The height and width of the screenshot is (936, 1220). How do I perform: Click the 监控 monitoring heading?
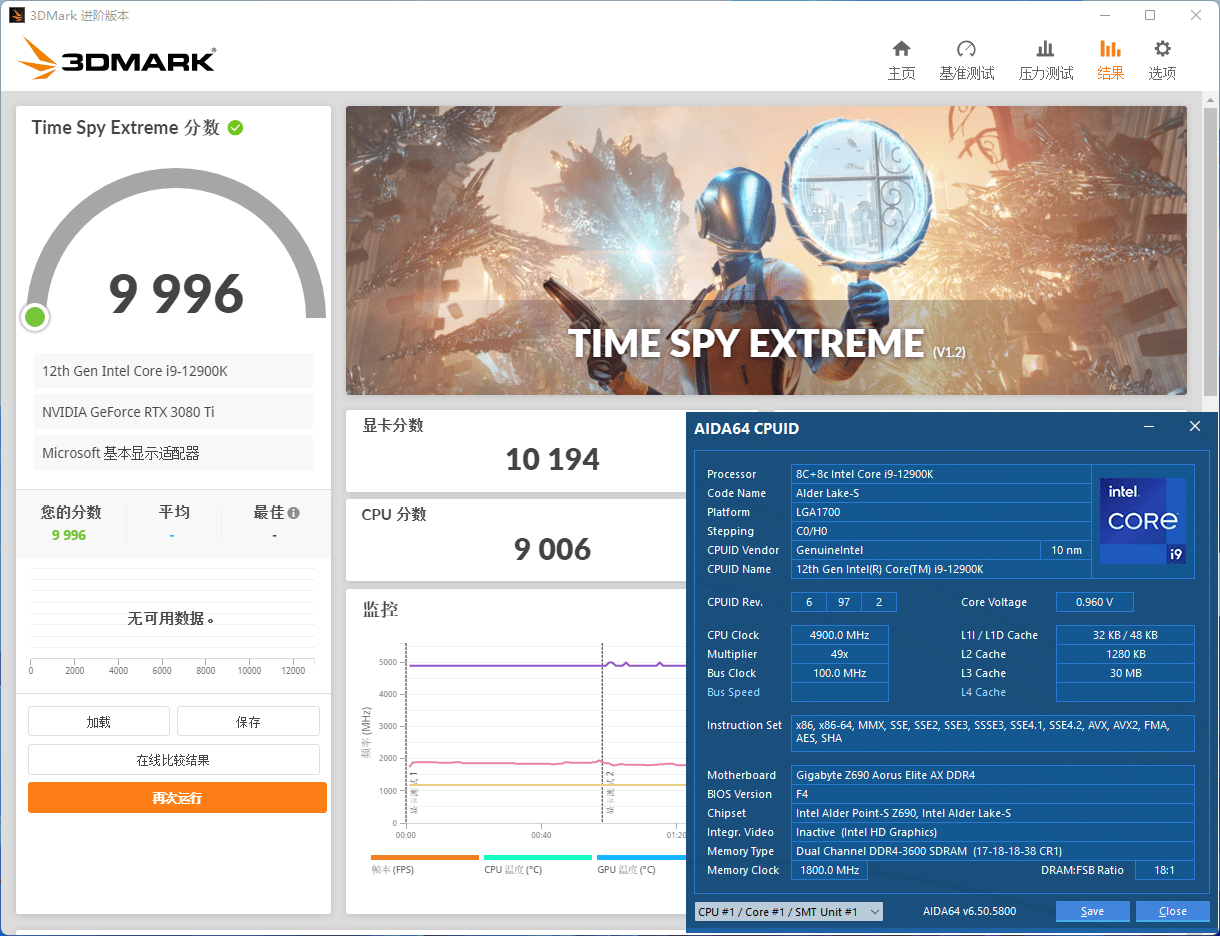pyautogui.click(x=380, y=609)
